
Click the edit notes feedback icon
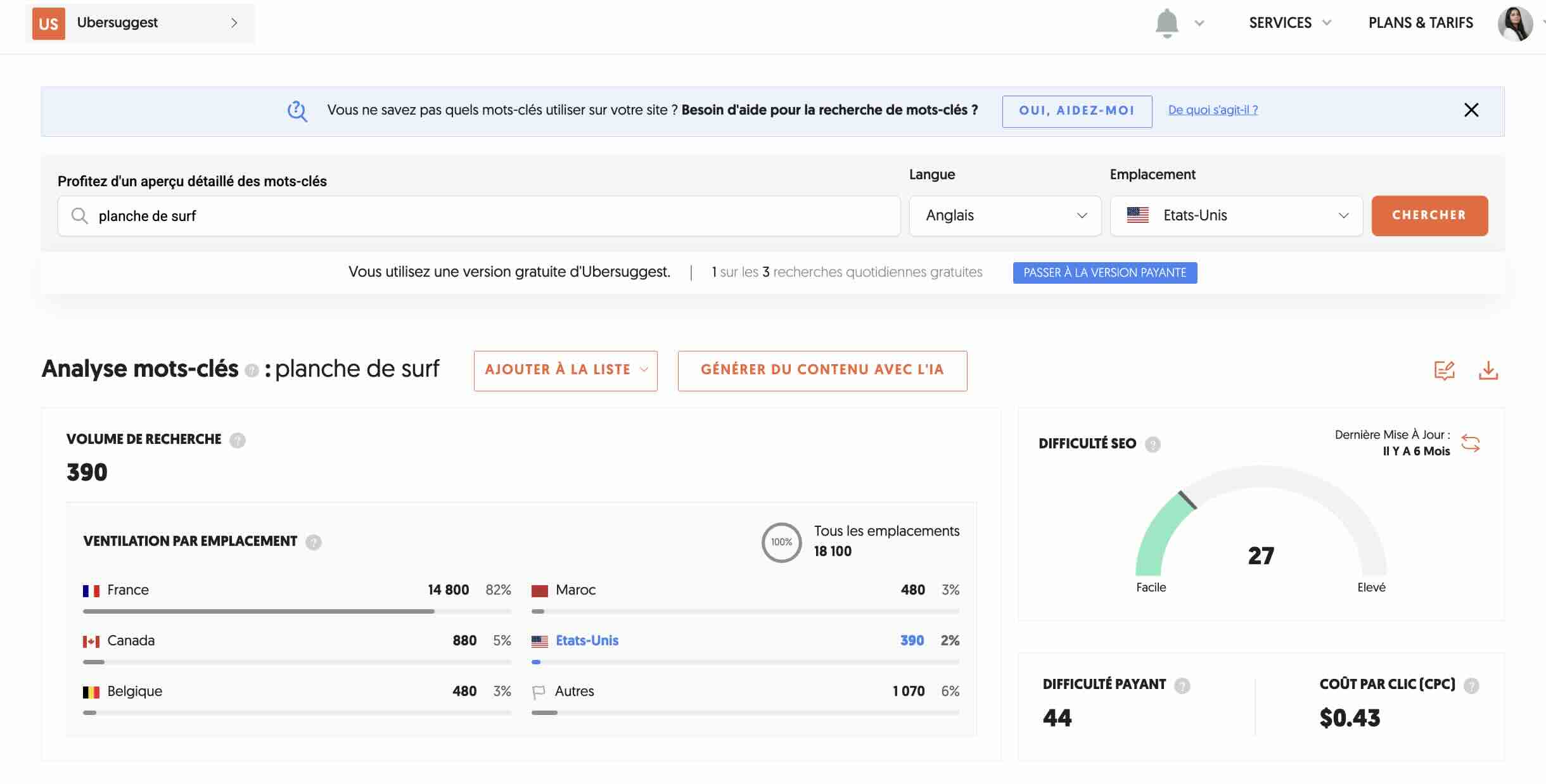(x=1444, y=370)
